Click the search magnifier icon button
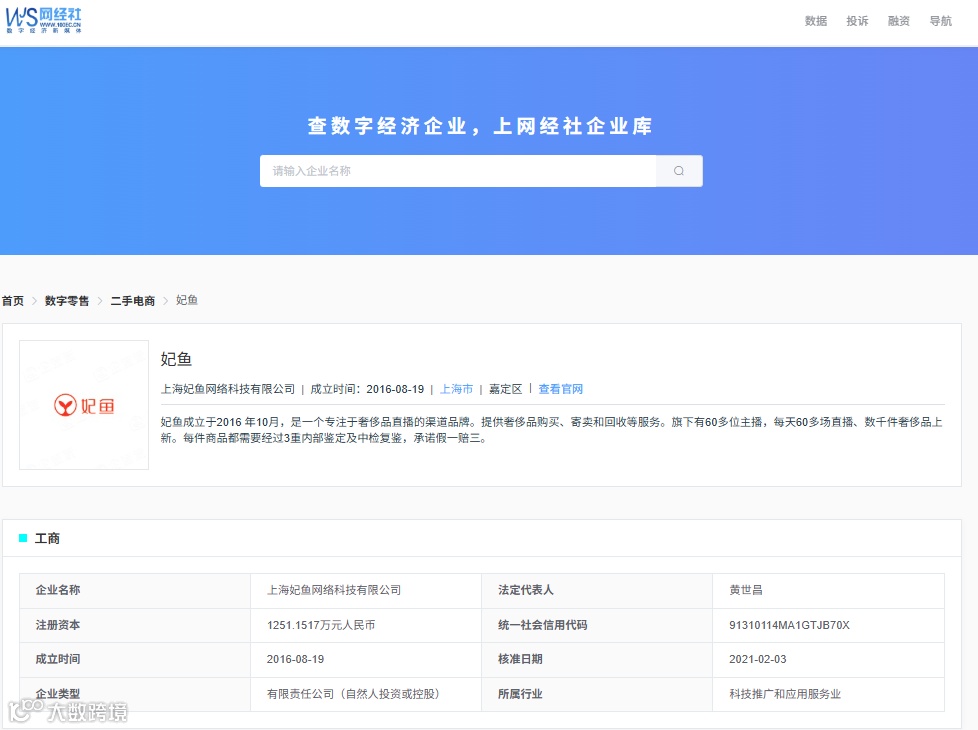The image size is (978, 730). [679, 171]
